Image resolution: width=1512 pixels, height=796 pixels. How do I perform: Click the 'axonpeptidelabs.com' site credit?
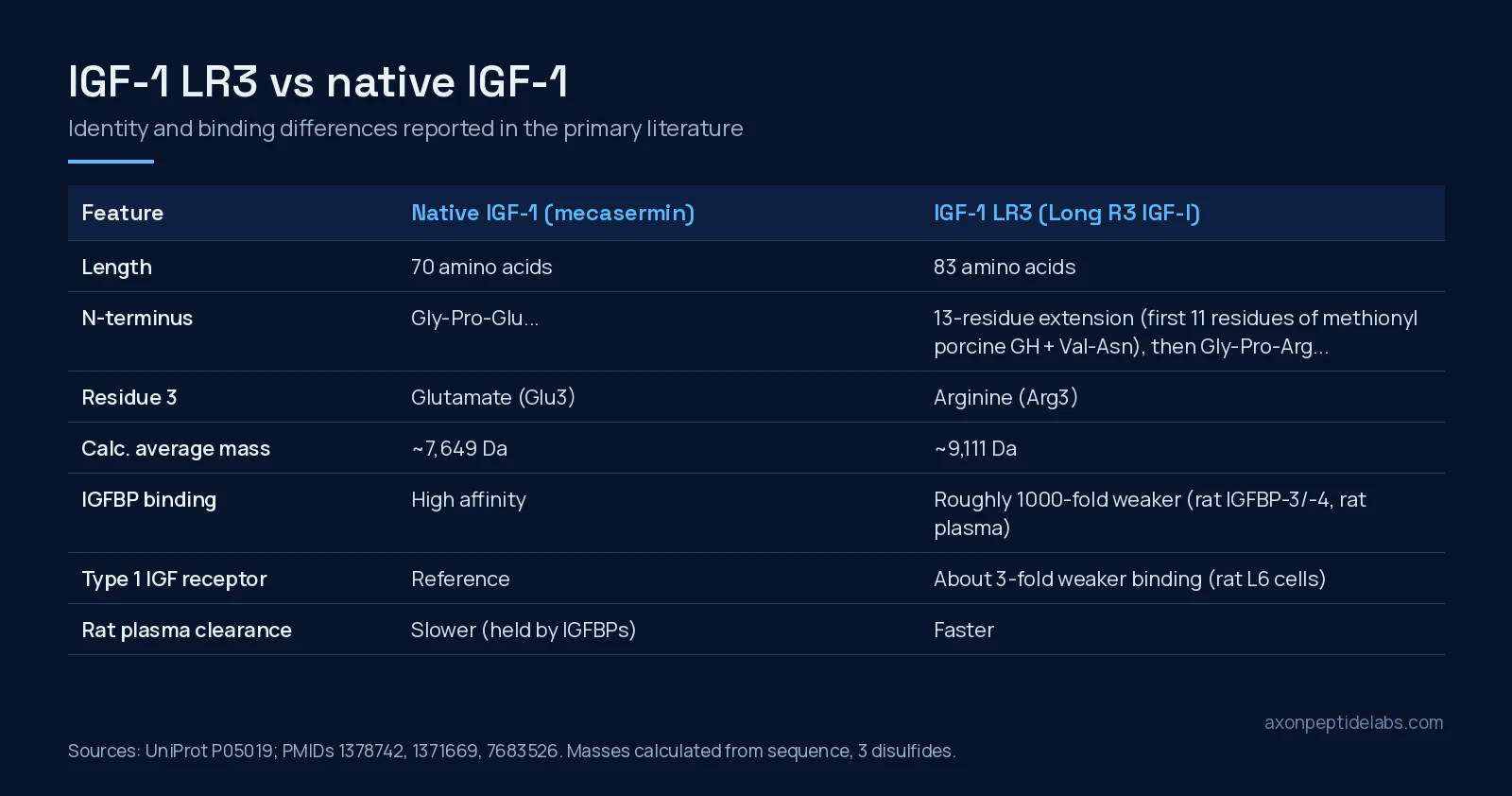click(1354, 723)
